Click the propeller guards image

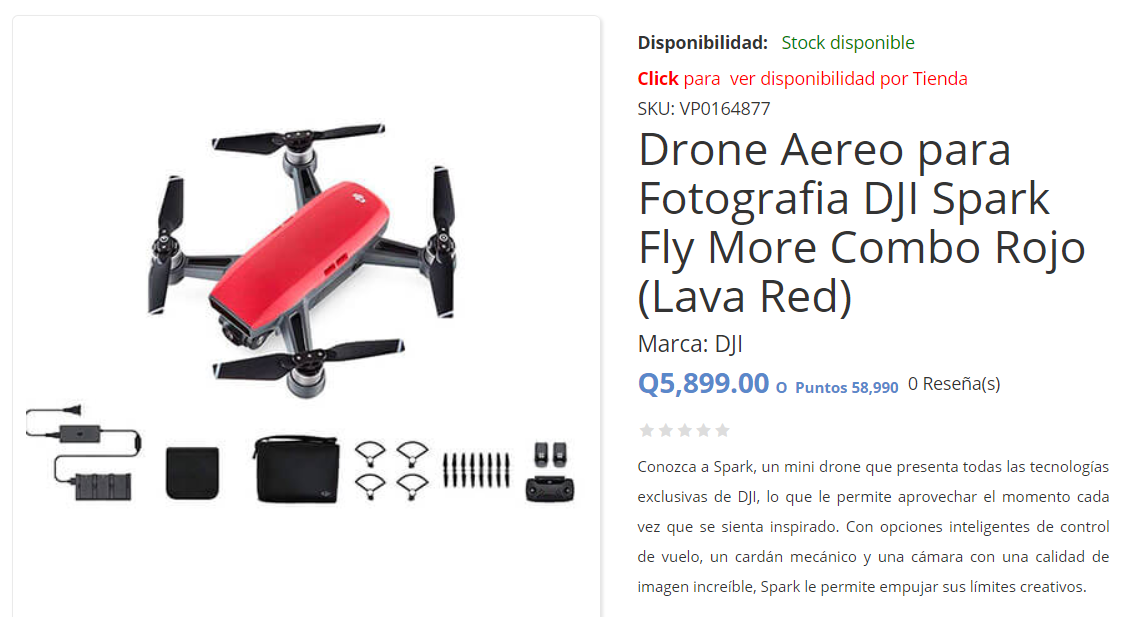click(392, 469)
